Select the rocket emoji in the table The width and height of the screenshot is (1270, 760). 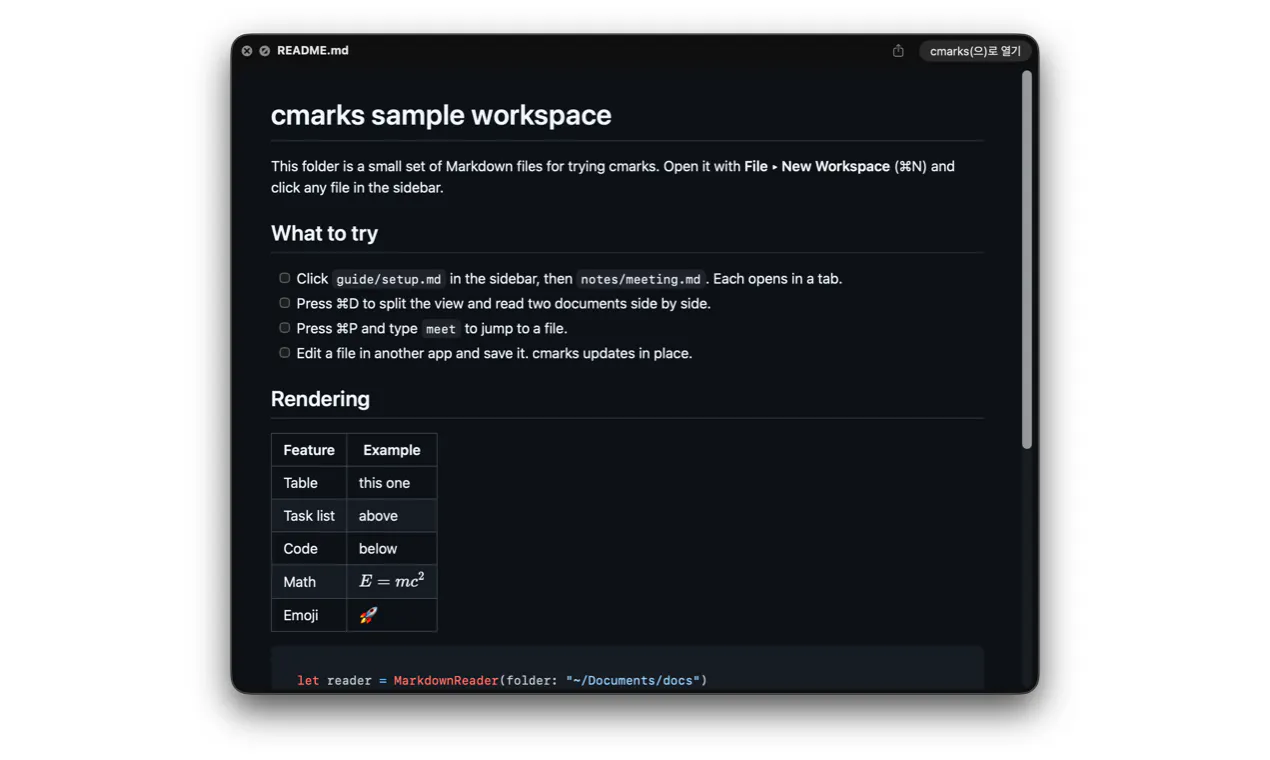(x=368, y=615)
